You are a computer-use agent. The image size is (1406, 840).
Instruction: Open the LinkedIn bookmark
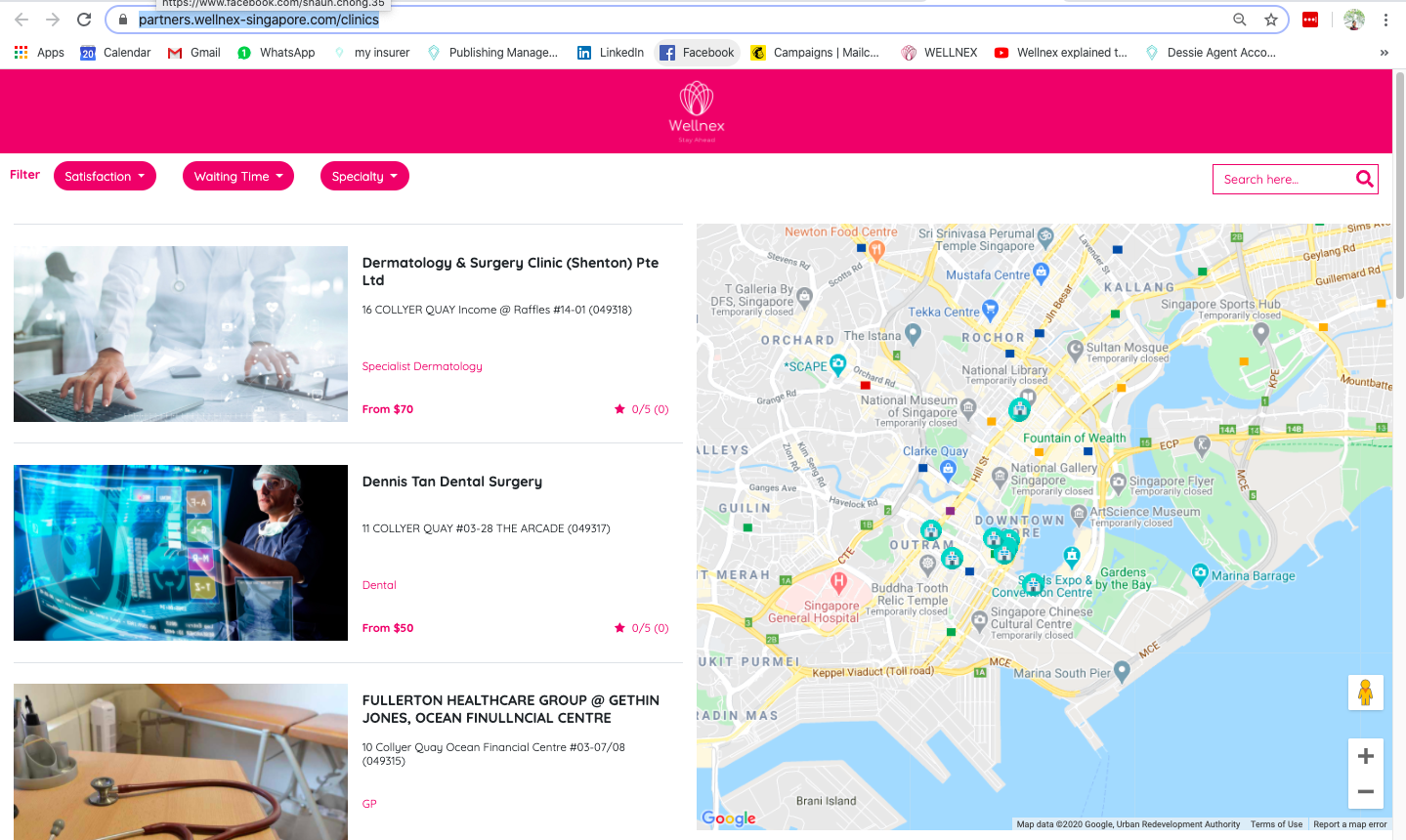[610, 53]
